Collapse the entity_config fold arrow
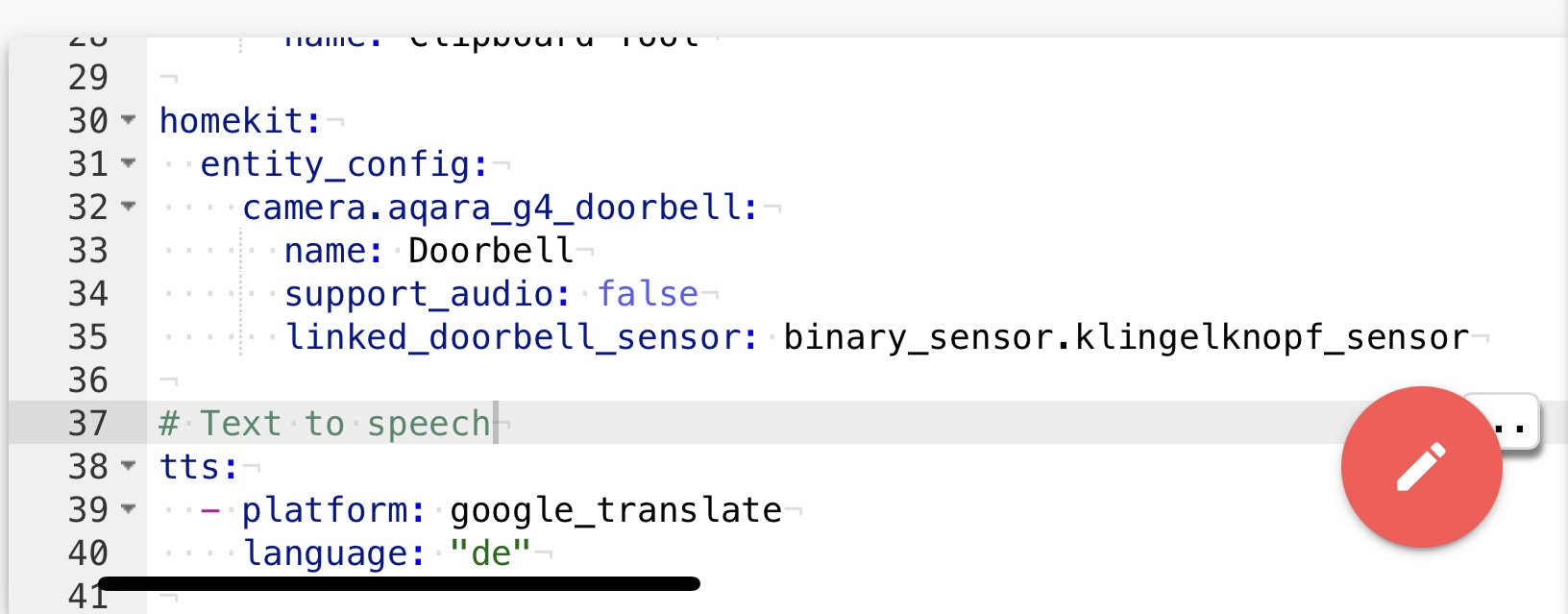The width and height of the screenshot is (1568, 614). tap(128, 164)
